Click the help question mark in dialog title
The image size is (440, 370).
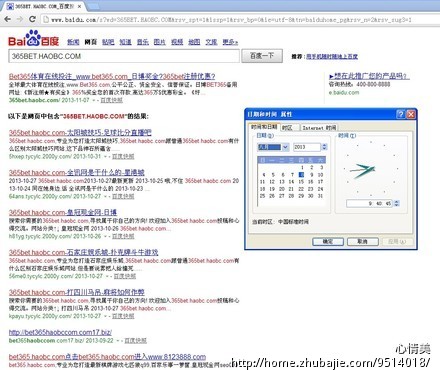(401, 114)
